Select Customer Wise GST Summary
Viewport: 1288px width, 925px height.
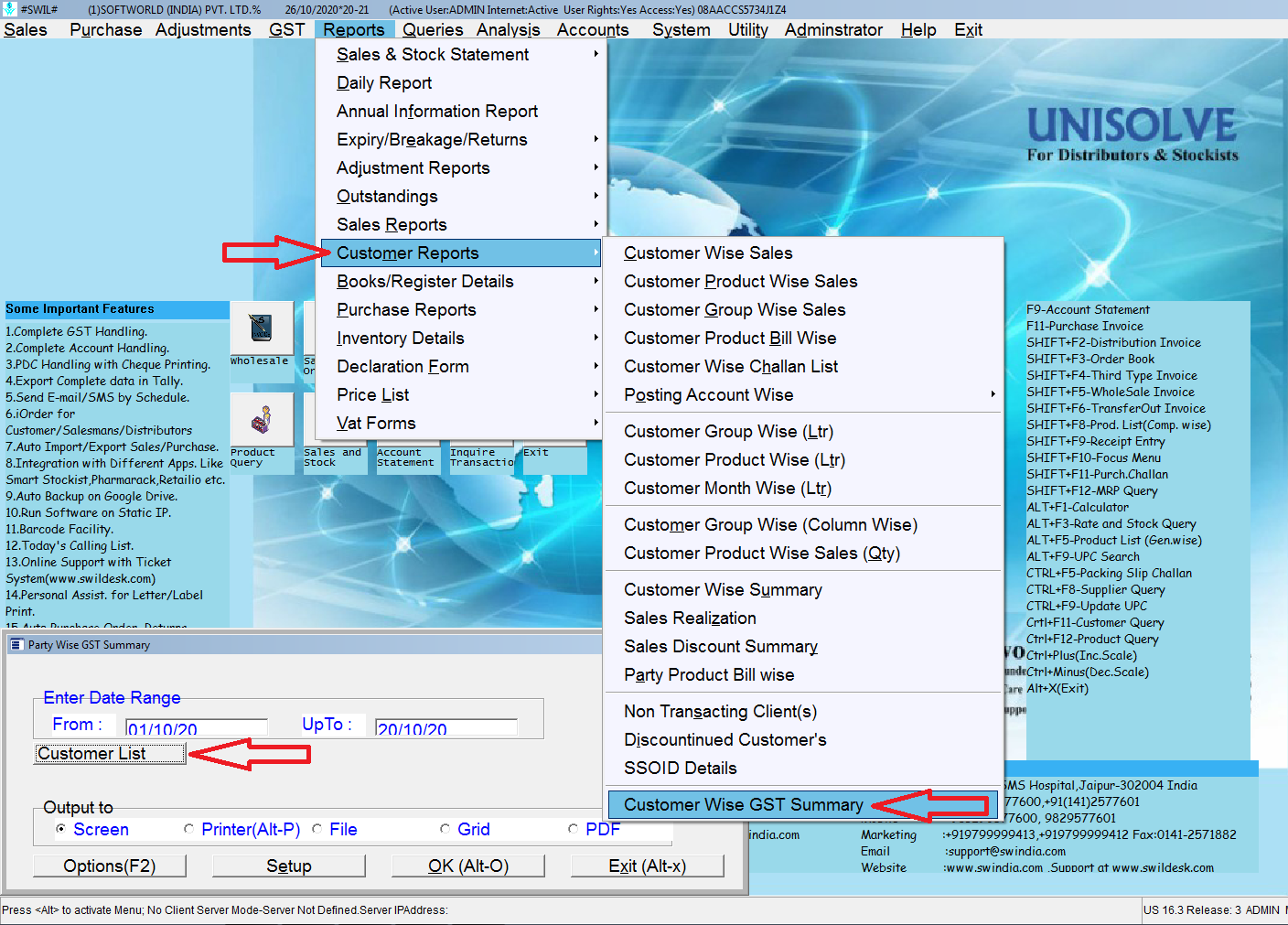click(x=803, y=804)
